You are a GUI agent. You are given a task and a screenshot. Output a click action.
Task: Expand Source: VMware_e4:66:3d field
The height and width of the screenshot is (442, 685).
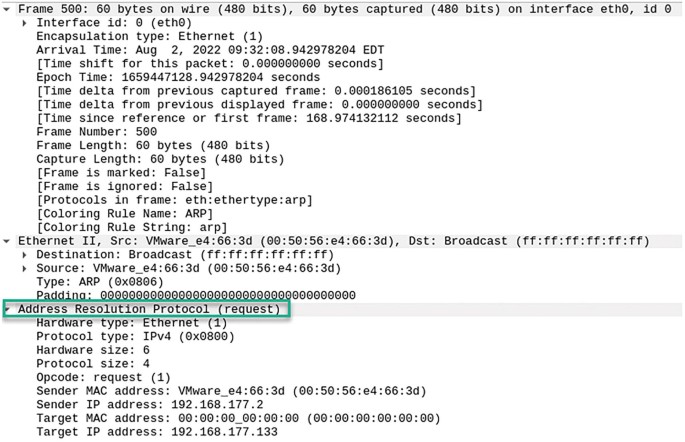25,268
